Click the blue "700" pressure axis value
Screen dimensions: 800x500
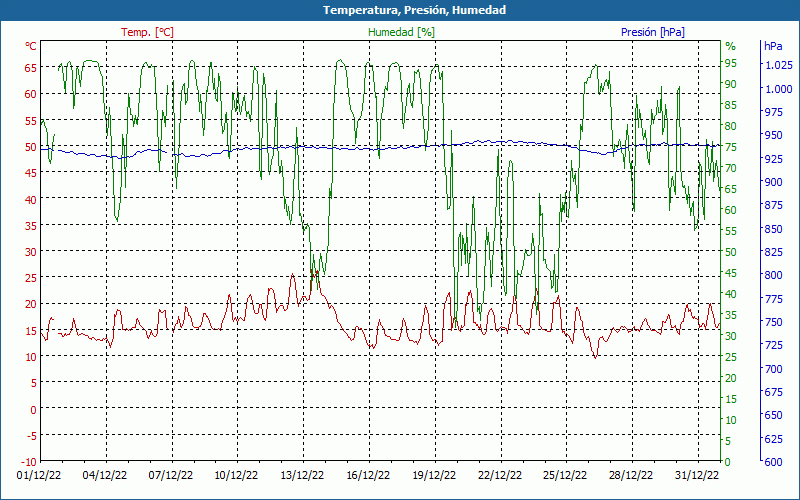774,368
